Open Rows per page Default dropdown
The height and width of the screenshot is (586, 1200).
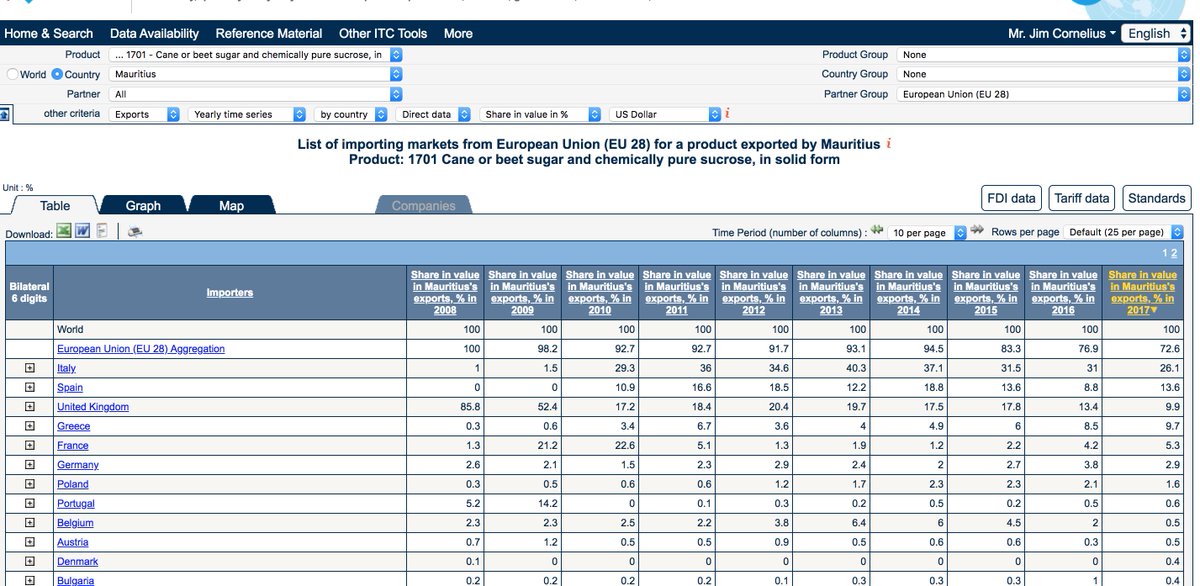1124,232
